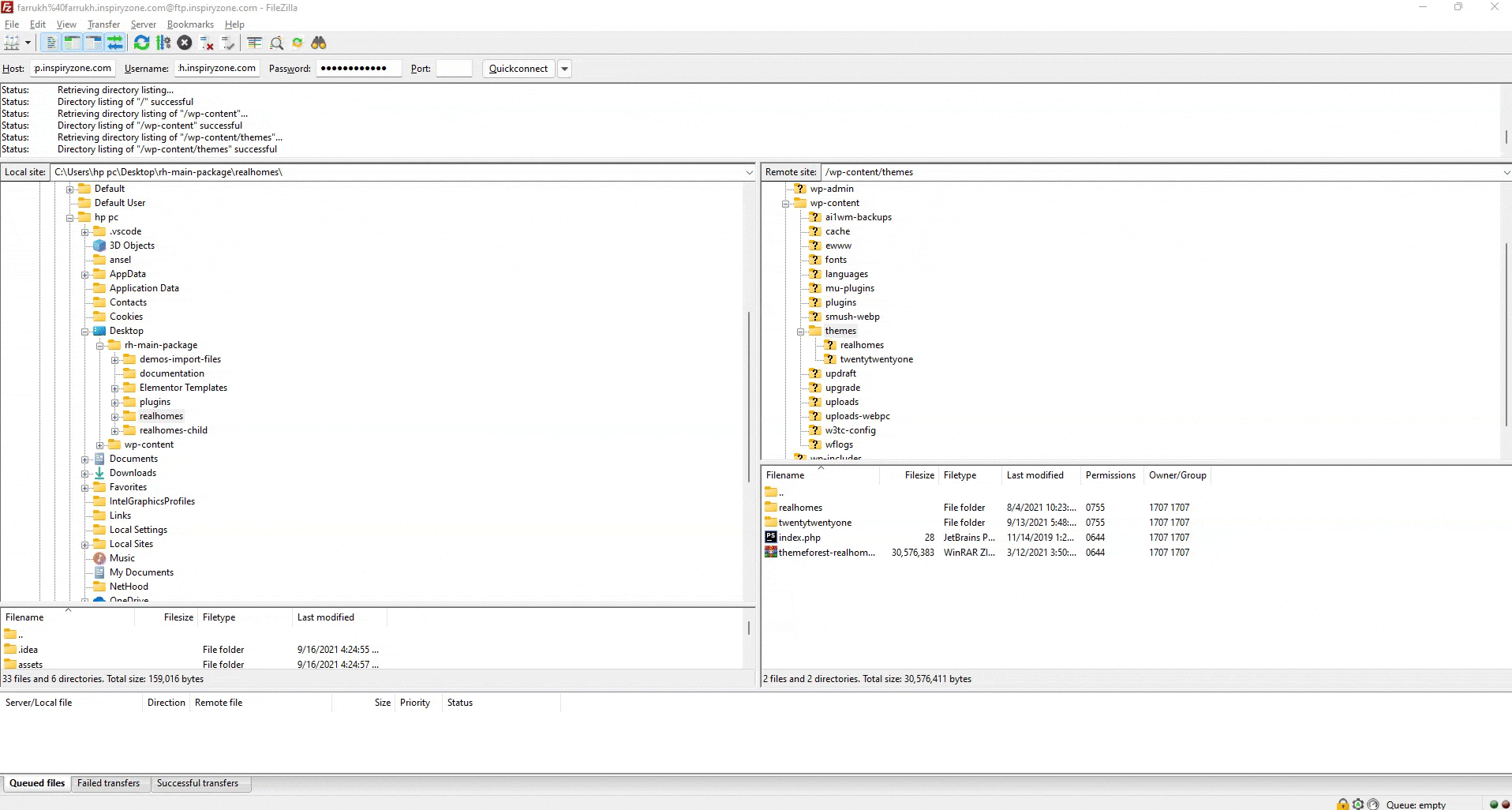Collapse the hp pc folder in local tree

coord(69,218)
